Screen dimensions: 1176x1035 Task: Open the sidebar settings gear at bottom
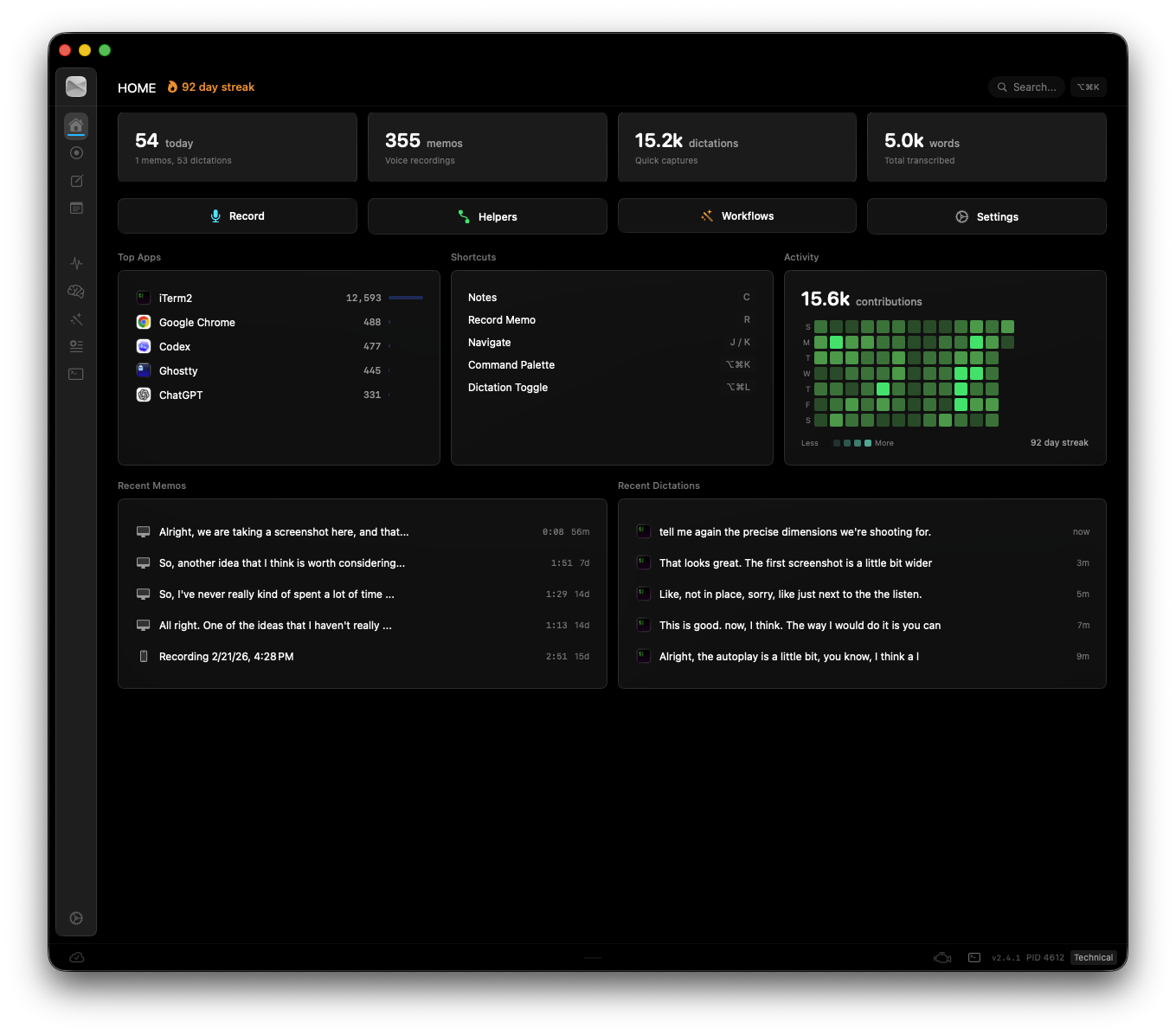point(76,918)
